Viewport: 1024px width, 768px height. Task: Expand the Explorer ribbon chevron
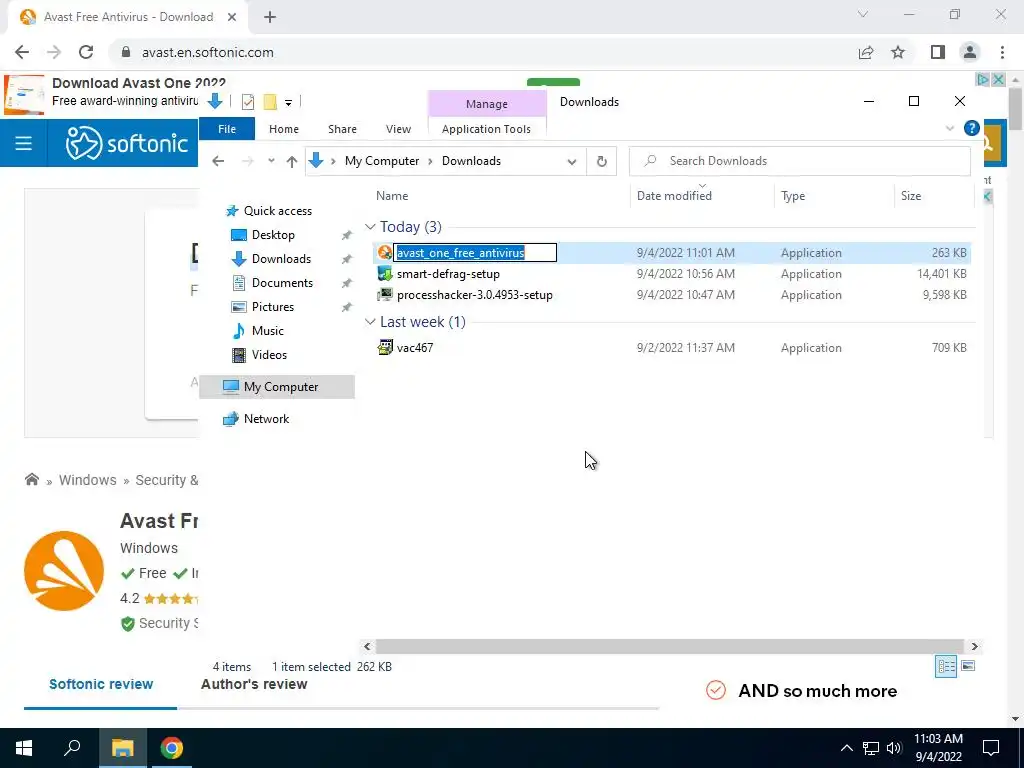pos(950,129)
